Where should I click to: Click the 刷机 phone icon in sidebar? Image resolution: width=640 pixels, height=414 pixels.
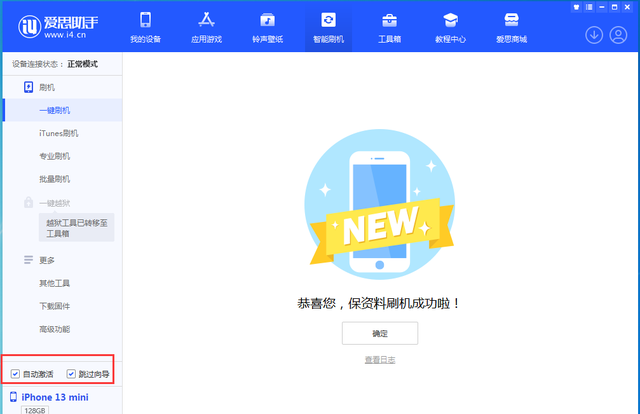[x=28, y=87]
